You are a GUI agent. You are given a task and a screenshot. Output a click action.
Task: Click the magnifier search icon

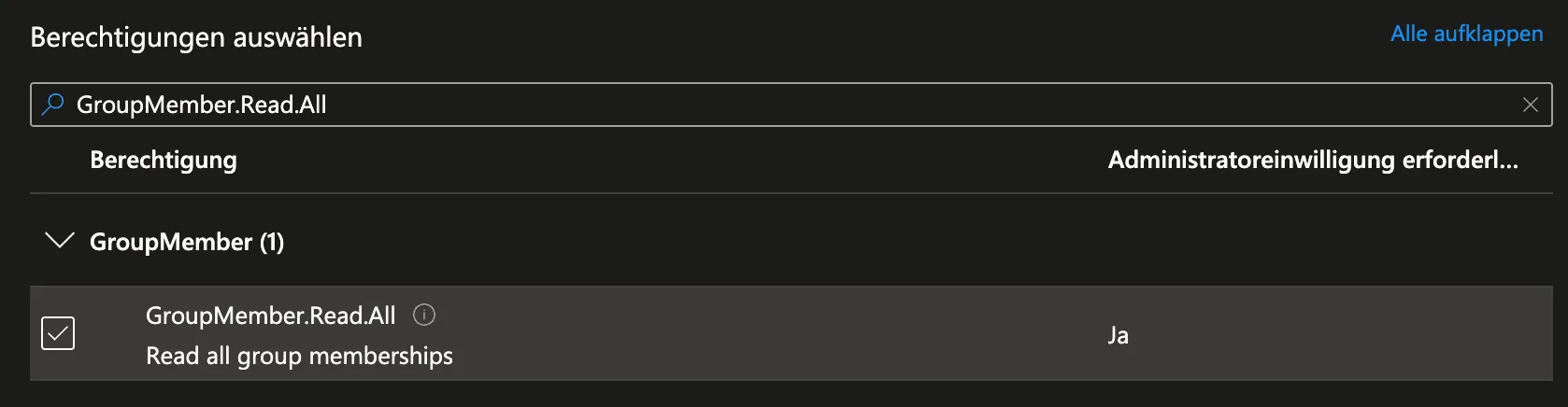(x=53, y=105)
